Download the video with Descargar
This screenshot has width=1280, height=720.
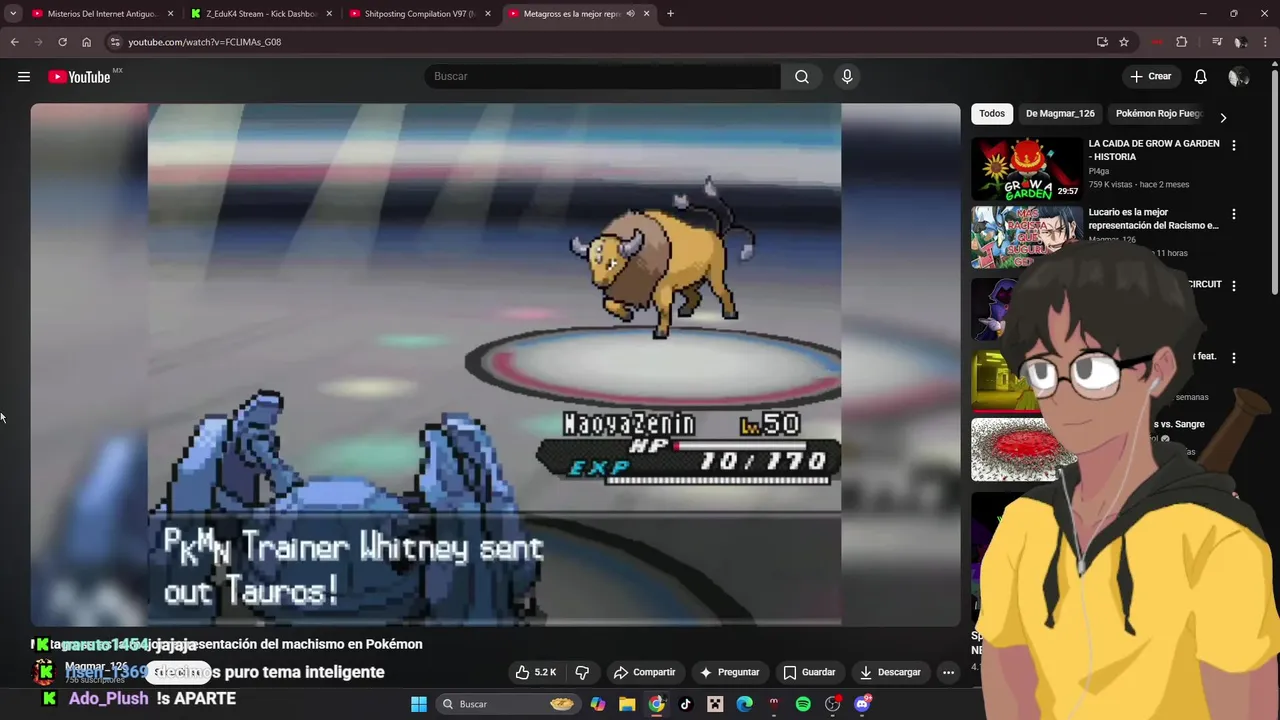tap(890, 672)
